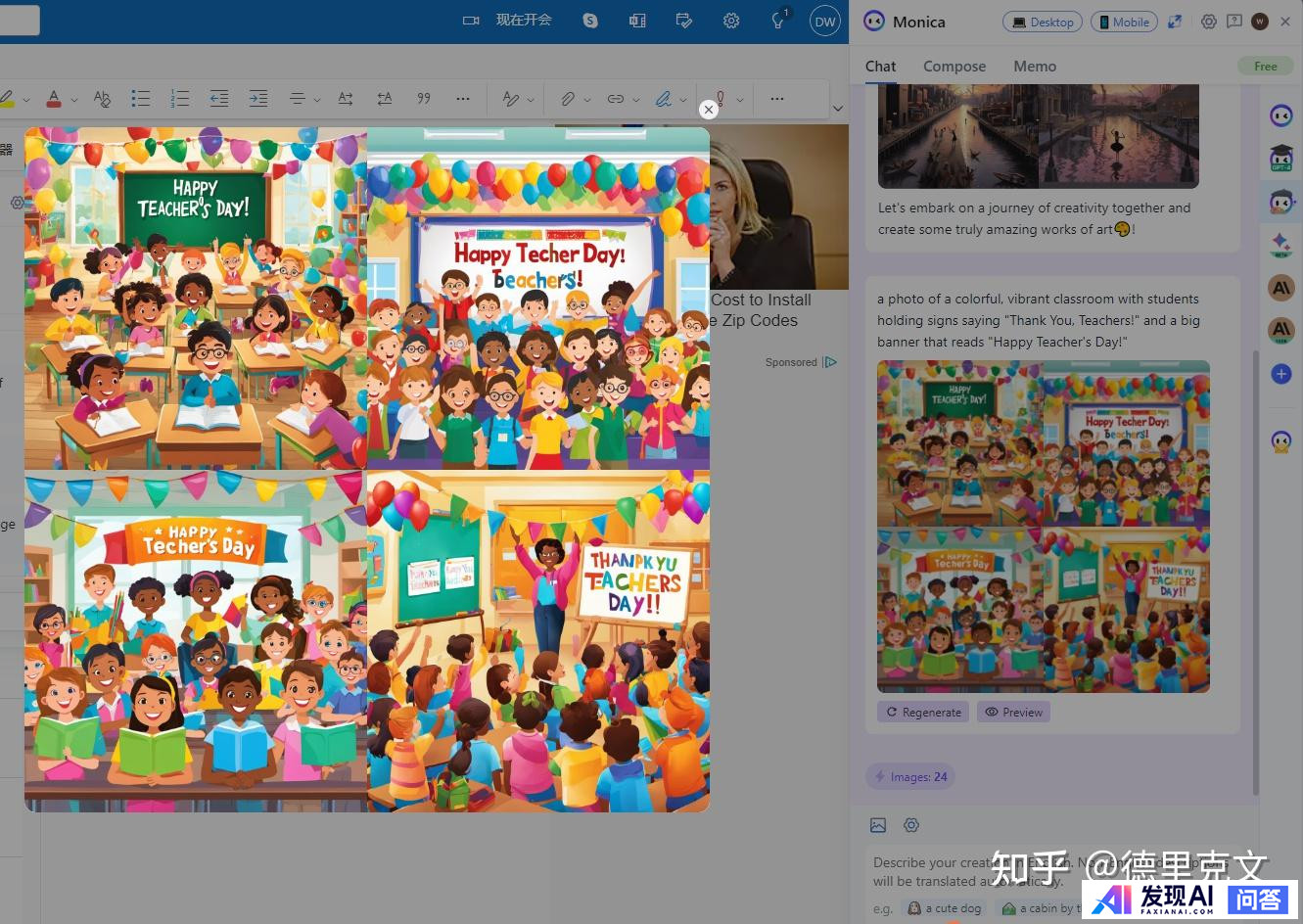Click the Regenerate button
The height and width of the screenshot is (924, 1303).
tap(923, 712)
